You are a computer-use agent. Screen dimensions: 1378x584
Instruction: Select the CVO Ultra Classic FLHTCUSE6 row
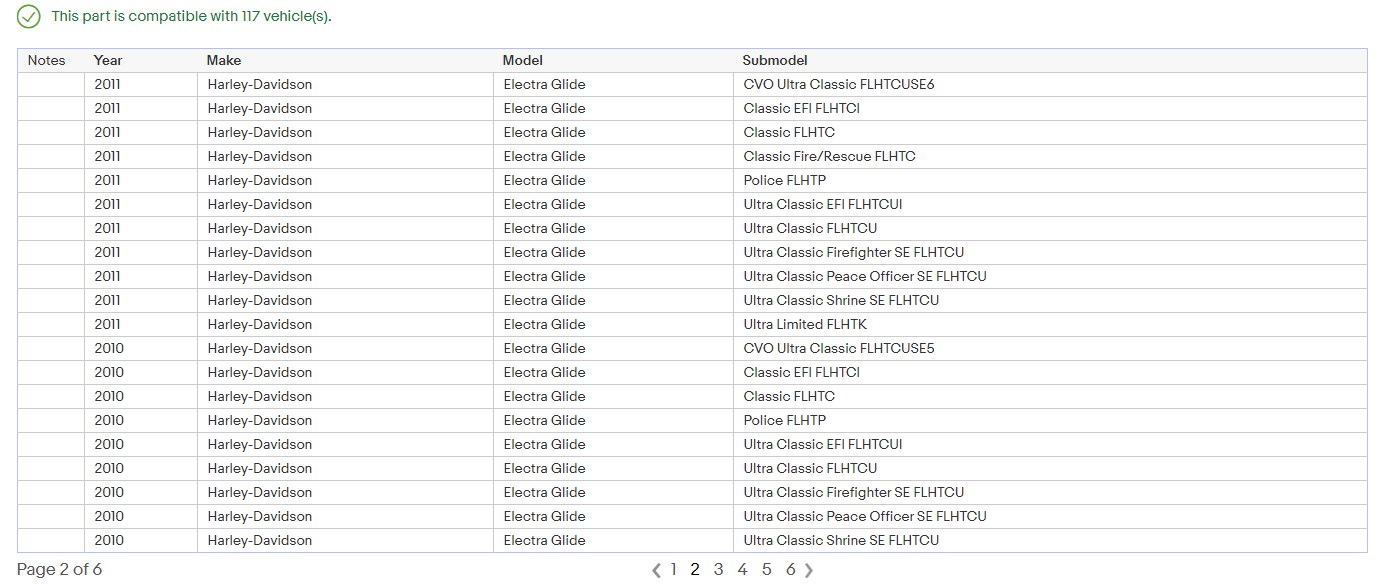pos(839,84)
